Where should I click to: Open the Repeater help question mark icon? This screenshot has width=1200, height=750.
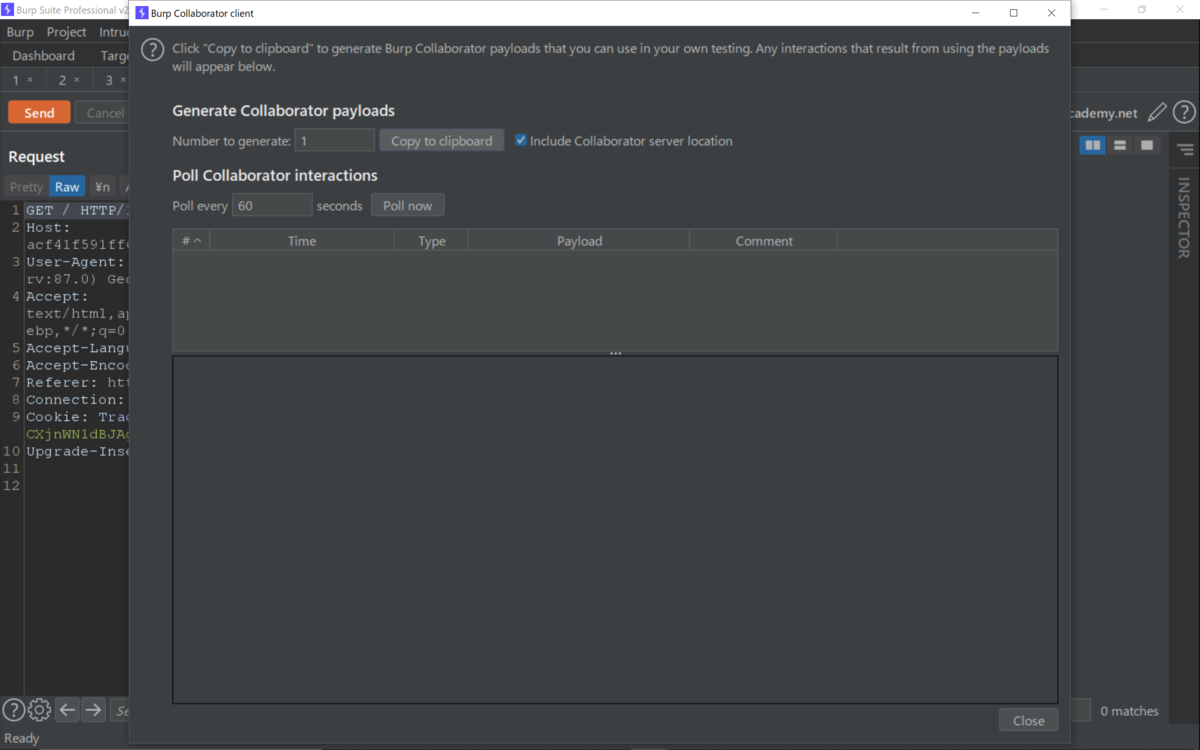click(x=1184, y=113)
